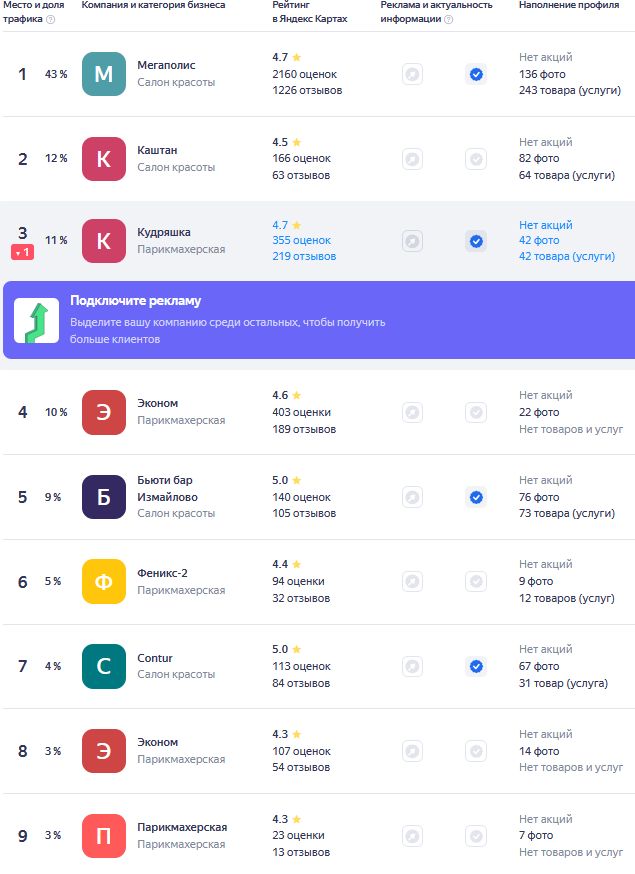635x874 pixels.
Task: Click the 64 товара (услуги) text
Action: point(567,176)
